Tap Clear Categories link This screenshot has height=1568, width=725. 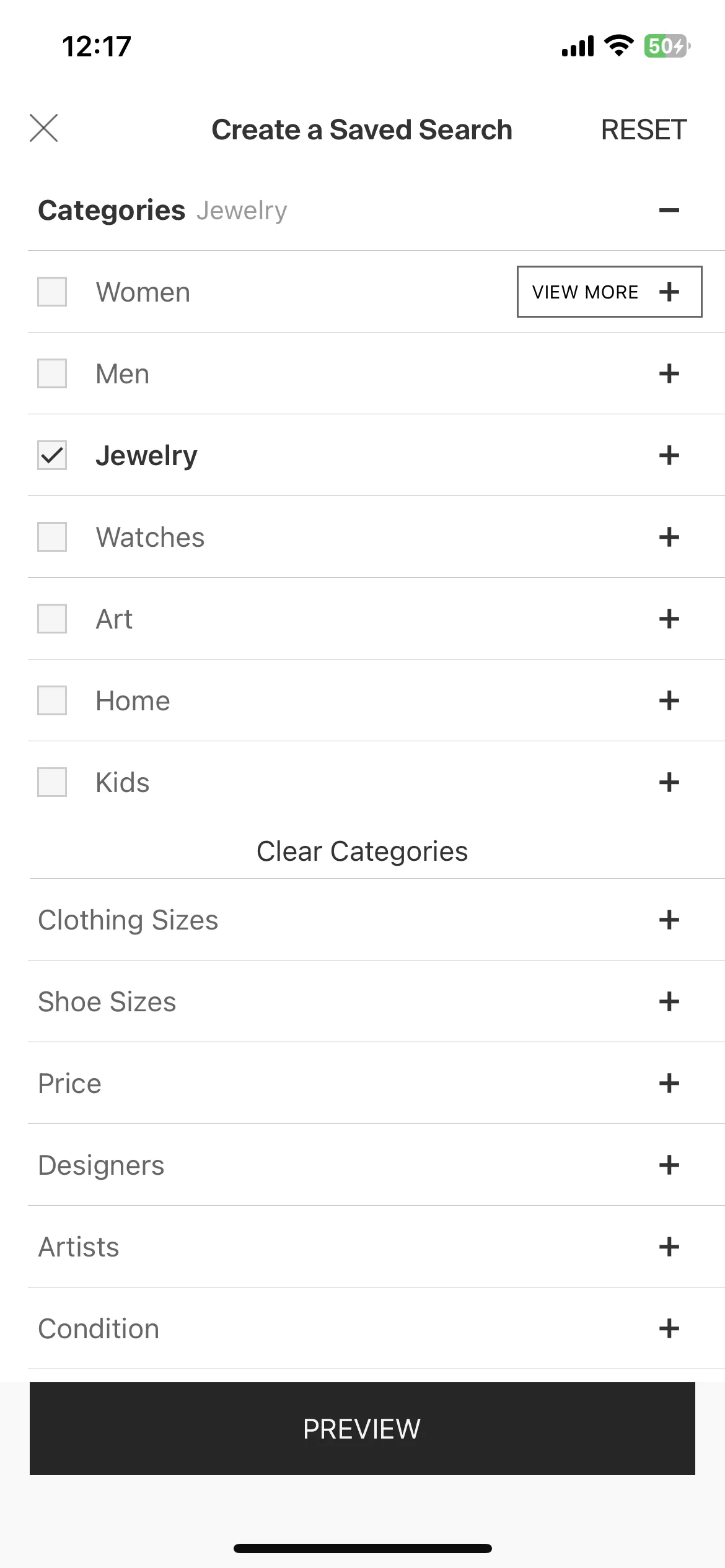[x=362, y=852]
